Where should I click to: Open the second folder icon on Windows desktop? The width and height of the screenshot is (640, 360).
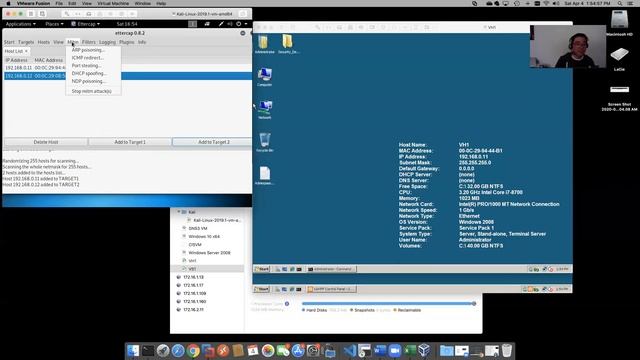coord(288,44)
